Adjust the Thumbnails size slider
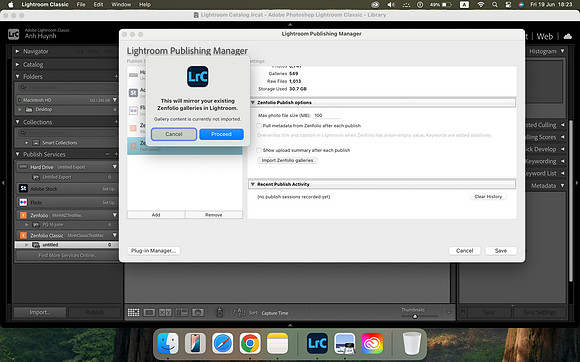This screenshot has width=580, height=362. tap(415, 316)
